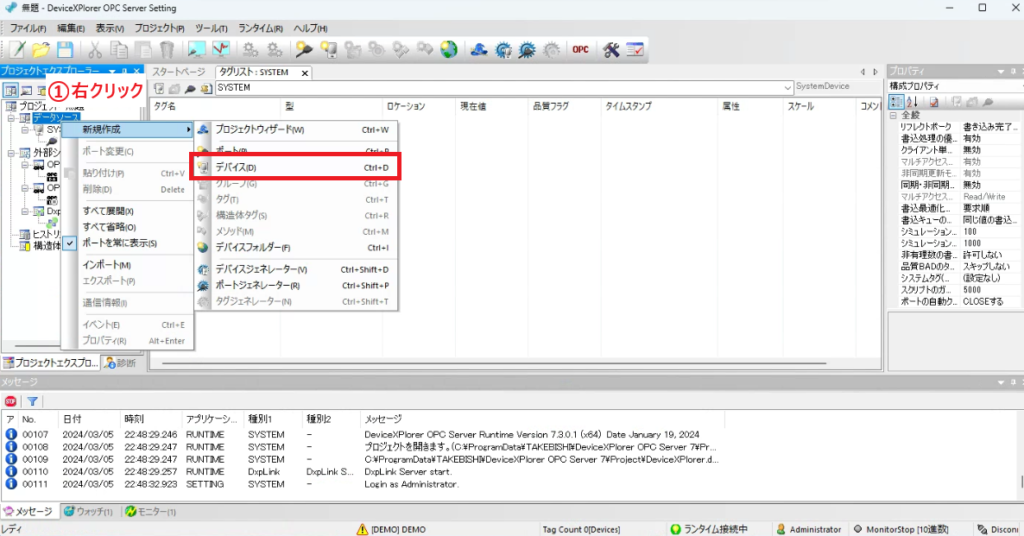Image resolution: width=1024 pixels, height=536 pixels.
Task: Click the lightbulb device toolbar icon
Action: tap(328, 50)
